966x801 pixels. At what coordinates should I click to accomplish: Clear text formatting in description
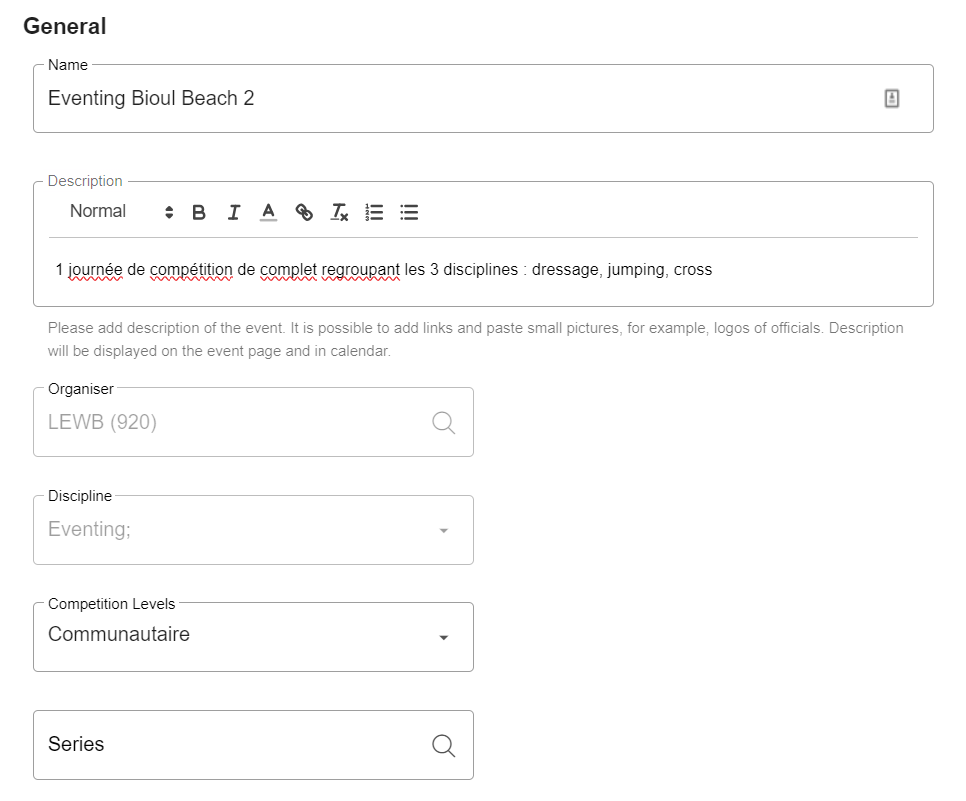[x=340, y=212]
